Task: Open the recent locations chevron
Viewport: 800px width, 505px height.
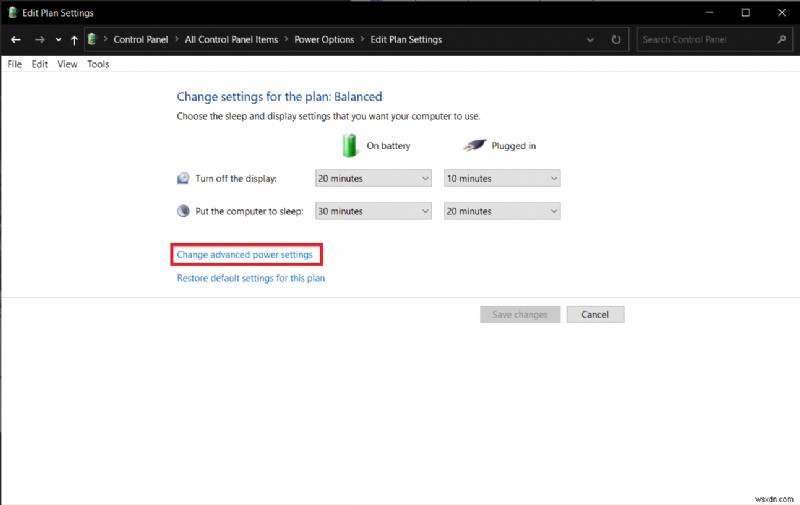Action: (58, 40)
